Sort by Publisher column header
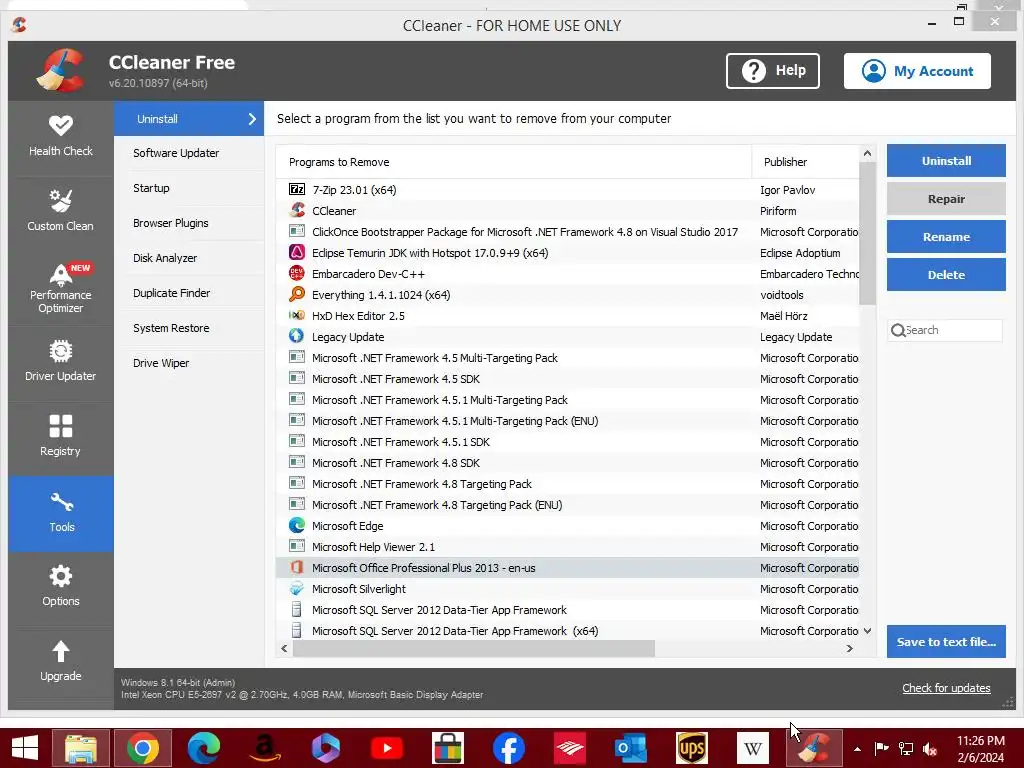 805,162
